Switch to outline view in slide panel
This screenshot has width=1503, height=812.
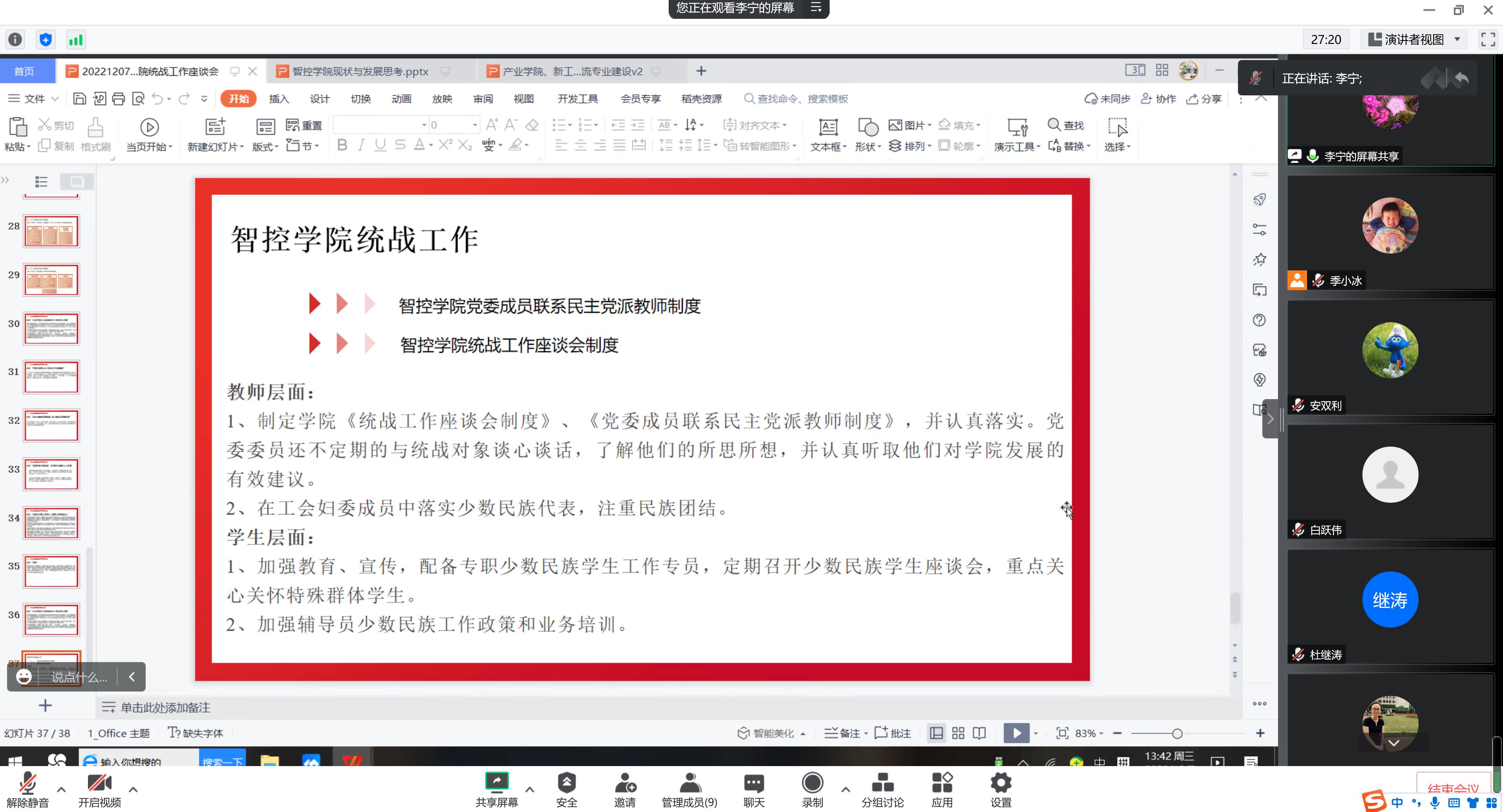[41, 181]
